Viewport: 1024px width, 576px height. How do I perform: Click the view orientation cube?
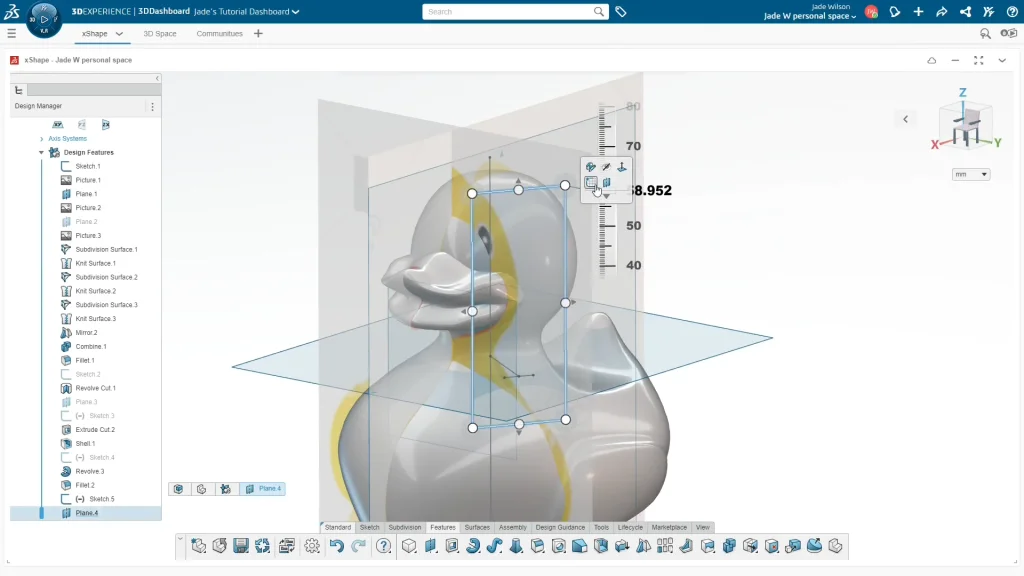966,126
